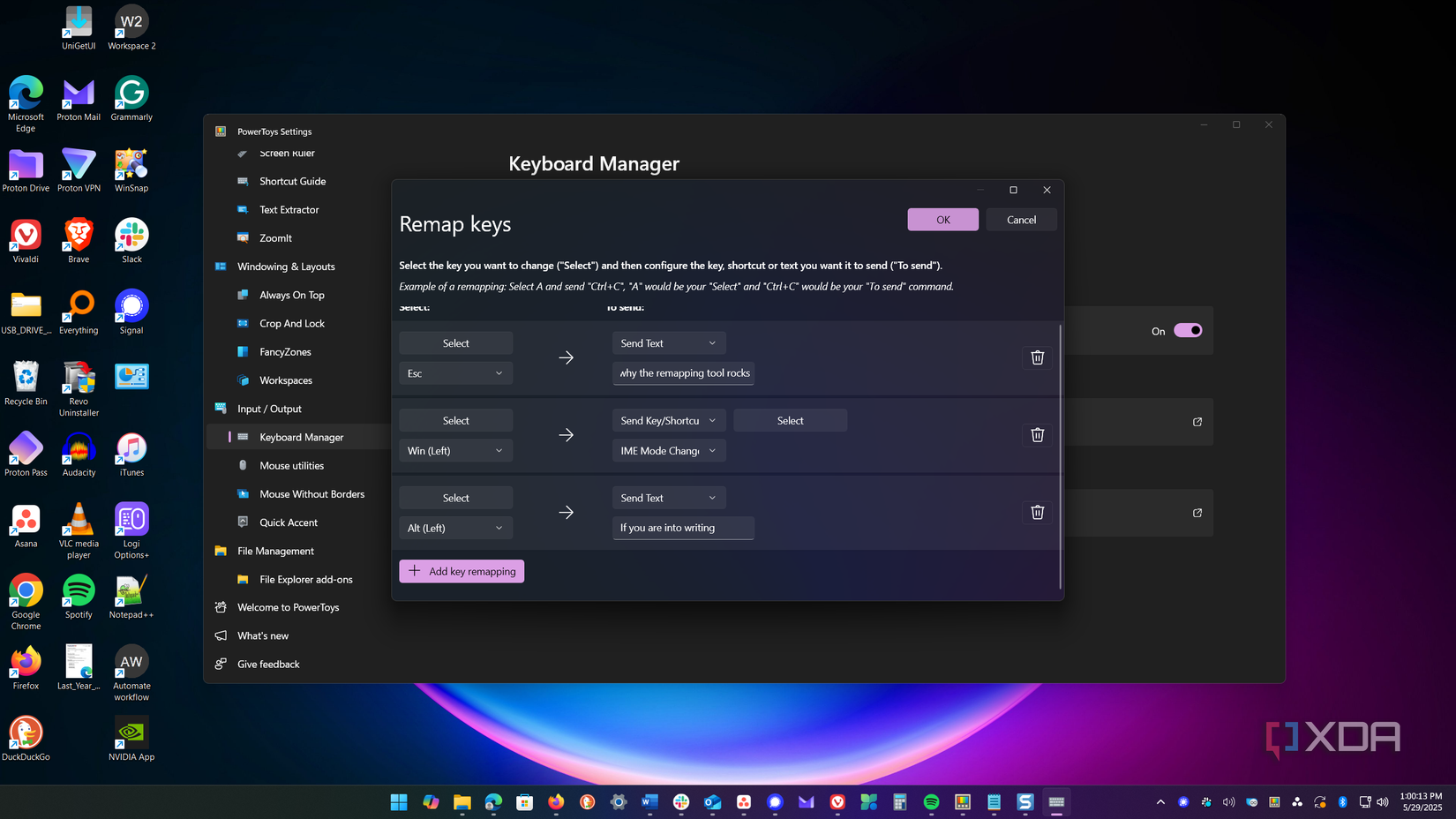Open the Windows Start button
Viewport: 1456px width, 819px height.
coord(399,801)
